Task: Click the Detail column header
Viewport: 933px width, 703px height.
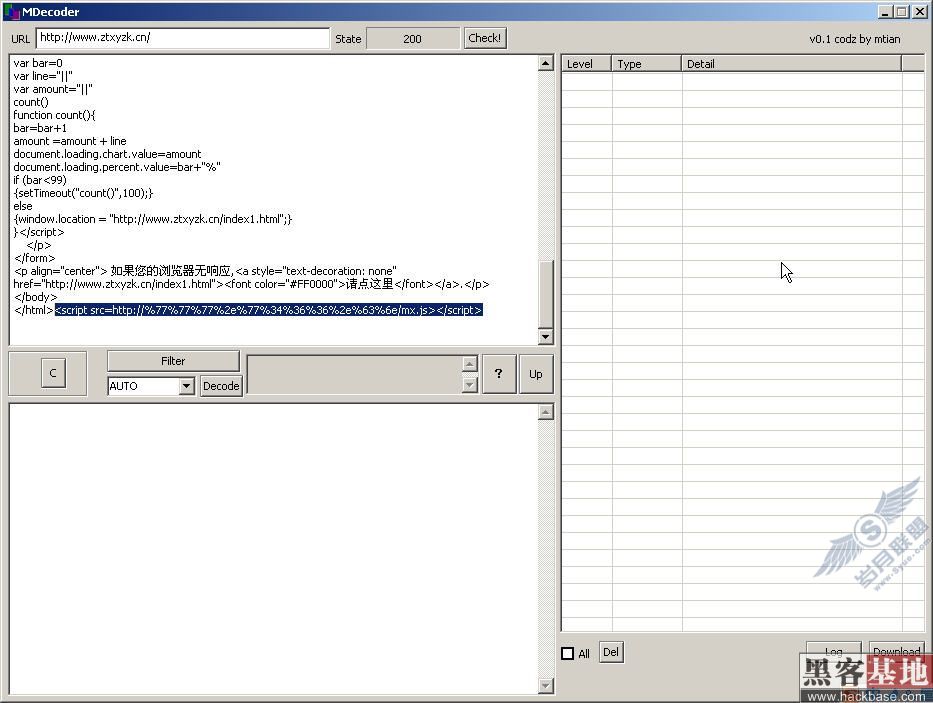Action: tap(791, 64)
